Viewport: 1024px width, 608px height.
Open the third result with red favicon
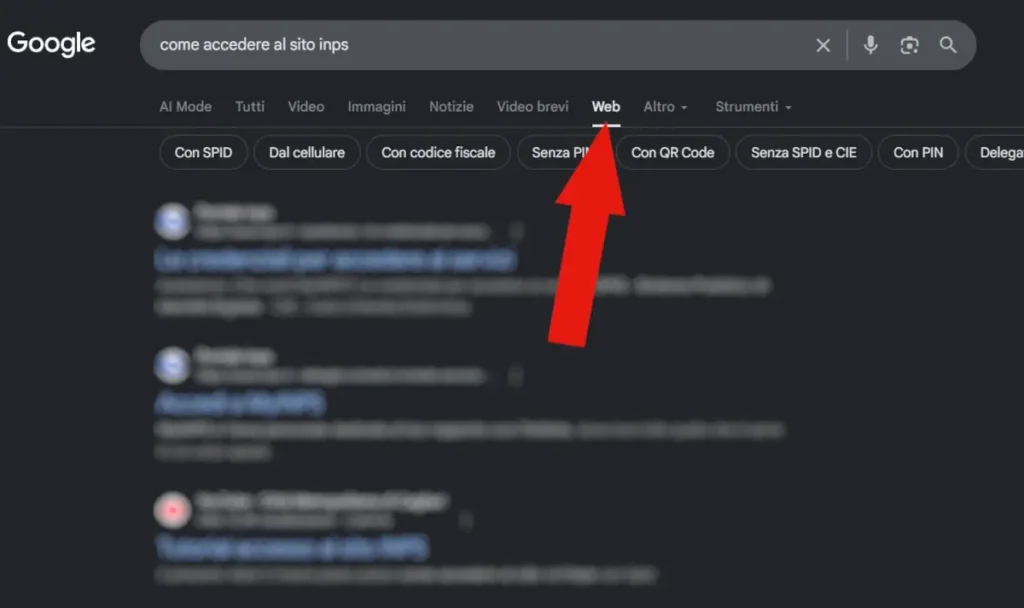tap(292, 547)
